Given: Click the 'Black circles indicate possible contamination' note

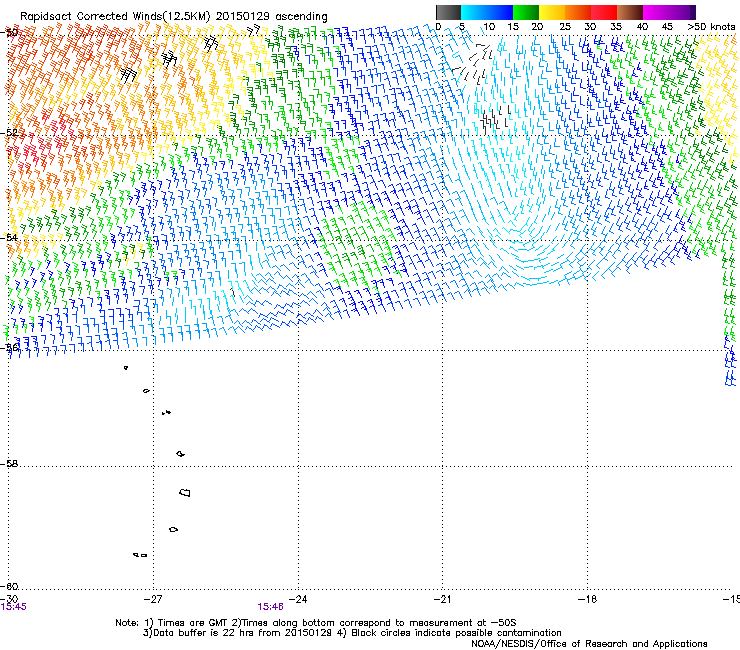Looking at the screenshot, I should click(x=450, y=633).
